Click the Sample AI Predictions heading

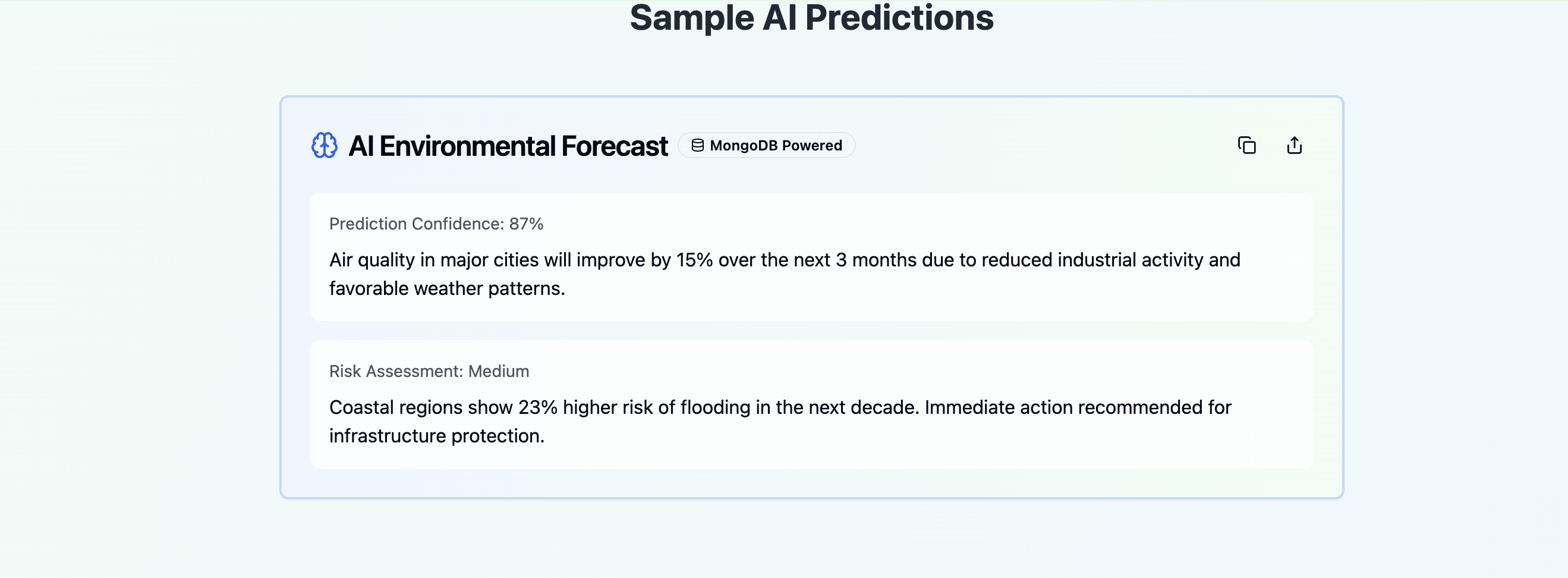coord(811,18)
